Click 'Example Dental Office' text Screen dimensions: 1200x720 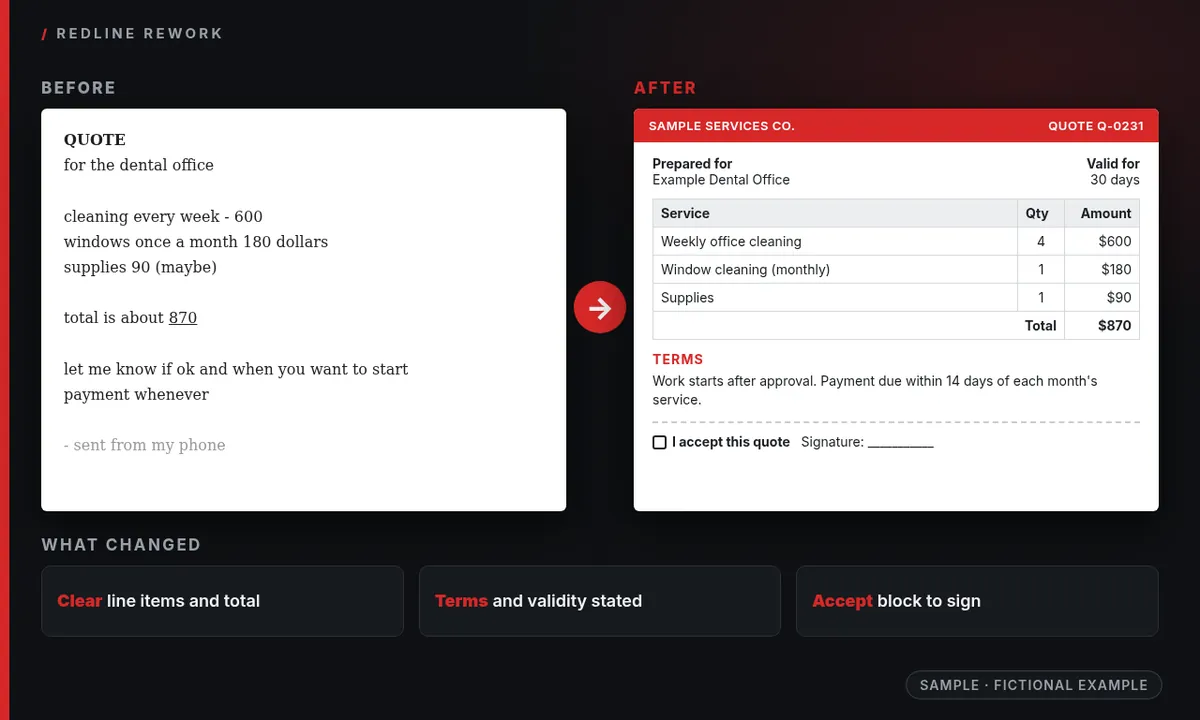pyautogui.click(x=721, y=180)
